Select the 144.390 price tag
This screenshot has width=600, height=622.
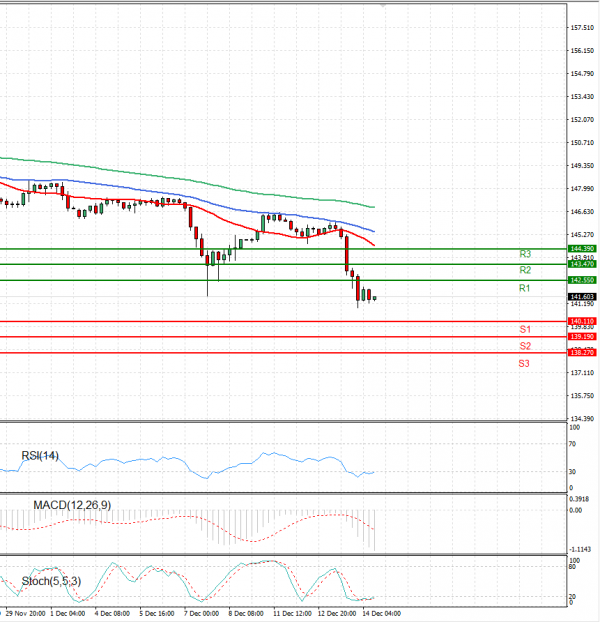point(582,249)
